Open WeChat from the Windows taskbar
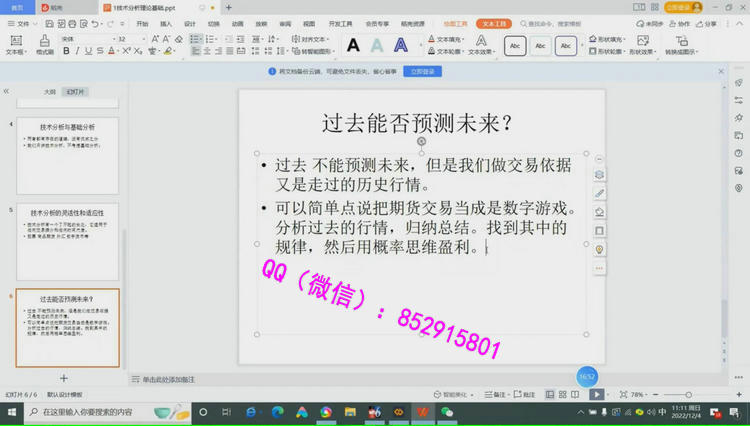 [x=447, y=411]
